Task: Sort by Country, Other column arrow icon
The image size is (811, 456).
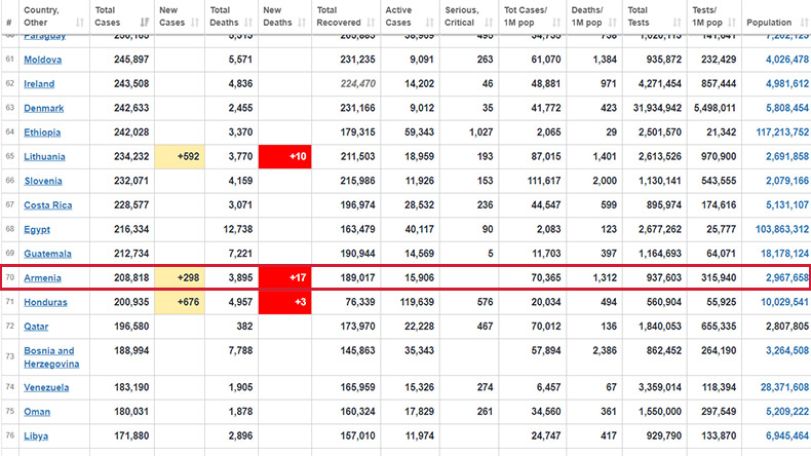Action: point(80,22)
